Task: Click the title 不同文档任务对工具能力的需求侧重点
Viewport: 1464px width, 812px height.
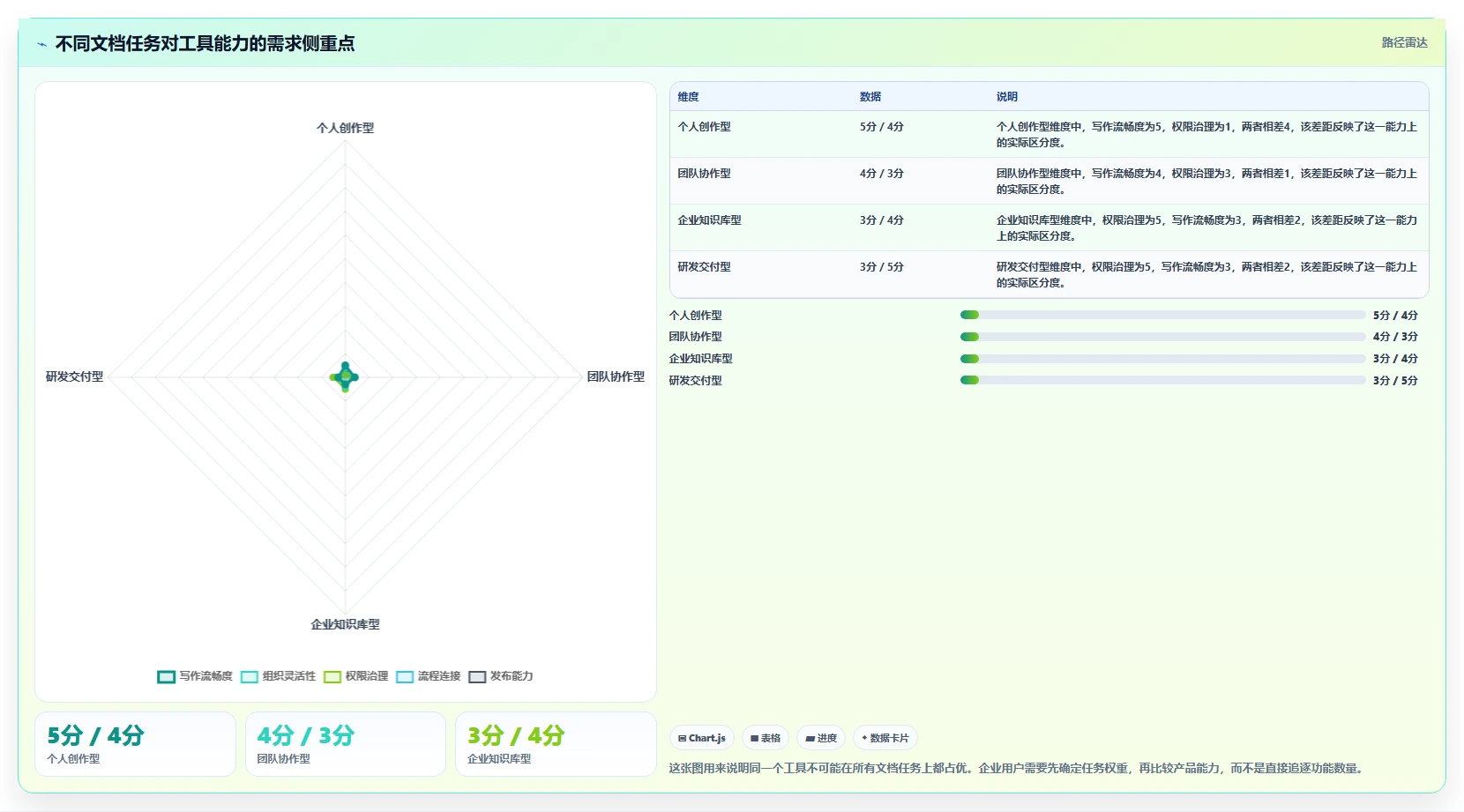Action: coord(205,43)
